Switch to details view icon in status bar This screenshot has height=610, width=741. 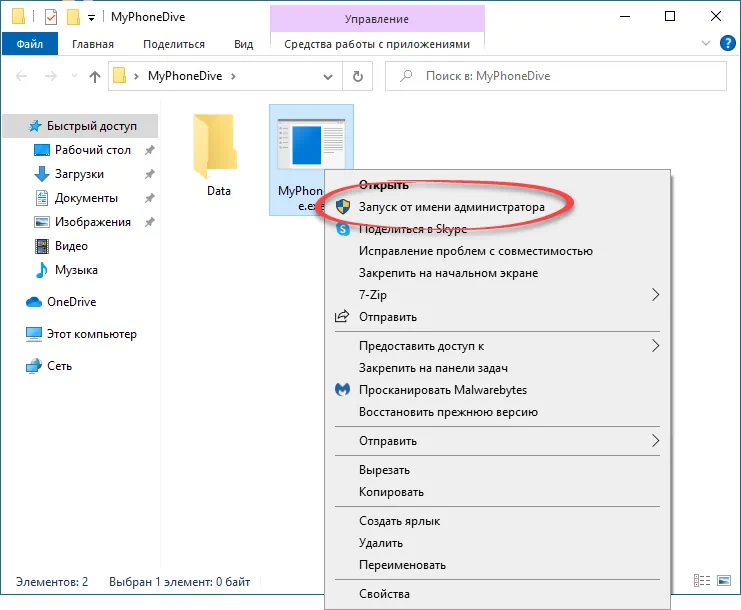pos(702,581)
